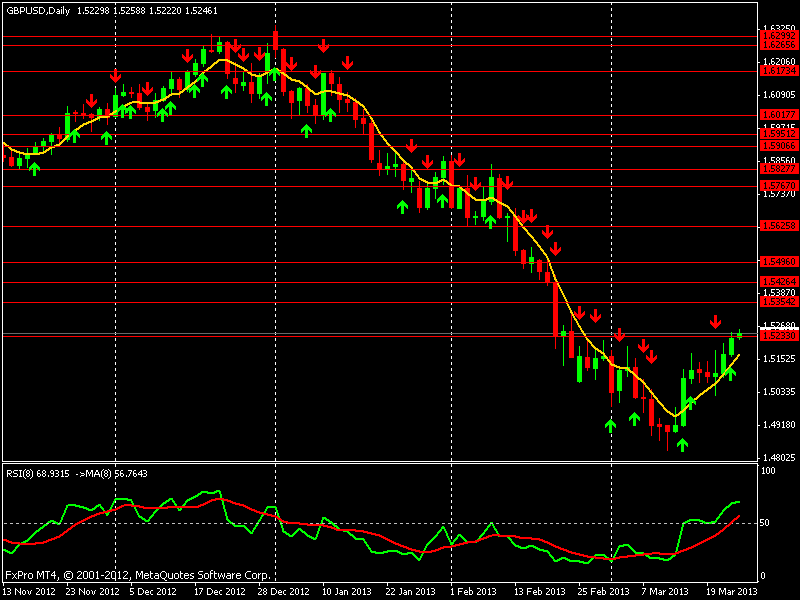Click the 1.50335 price axis value
The width and height of the screenshot is (800, 600).
(x=779, y=392)
